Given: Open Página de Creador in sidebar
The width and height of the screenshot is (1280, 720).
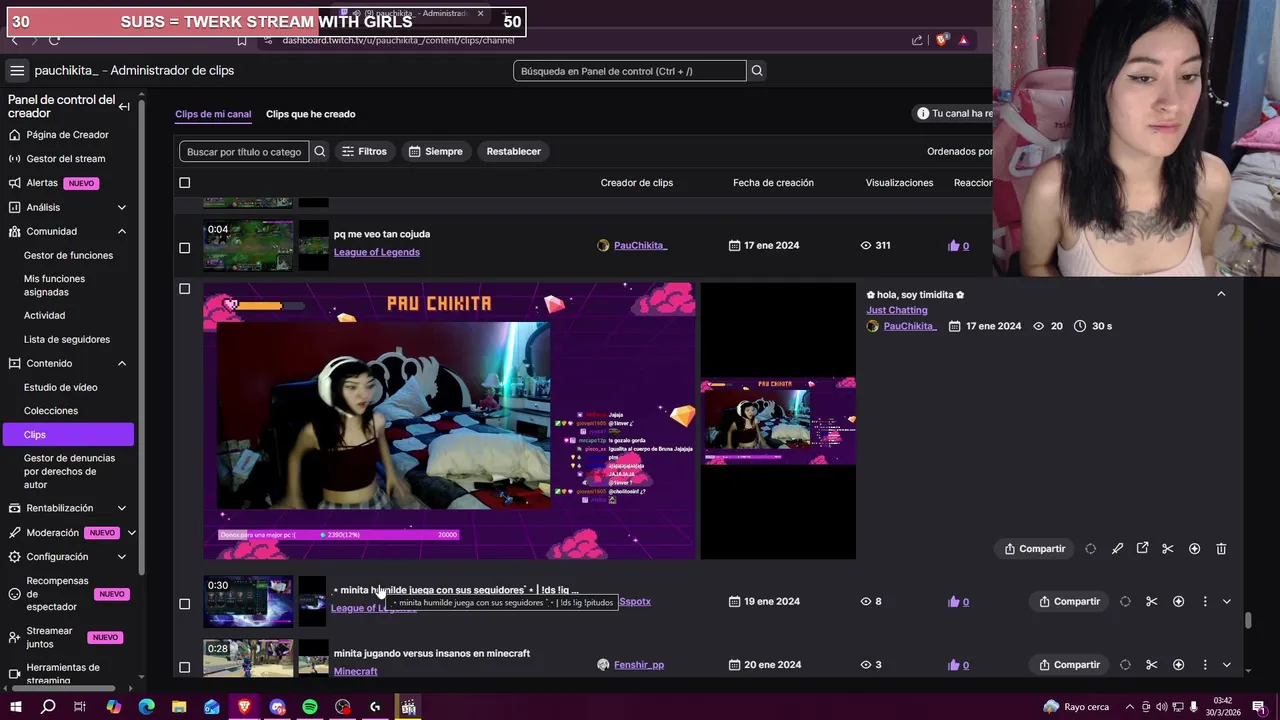Looking at the screenshot, I should coord(67,135).
